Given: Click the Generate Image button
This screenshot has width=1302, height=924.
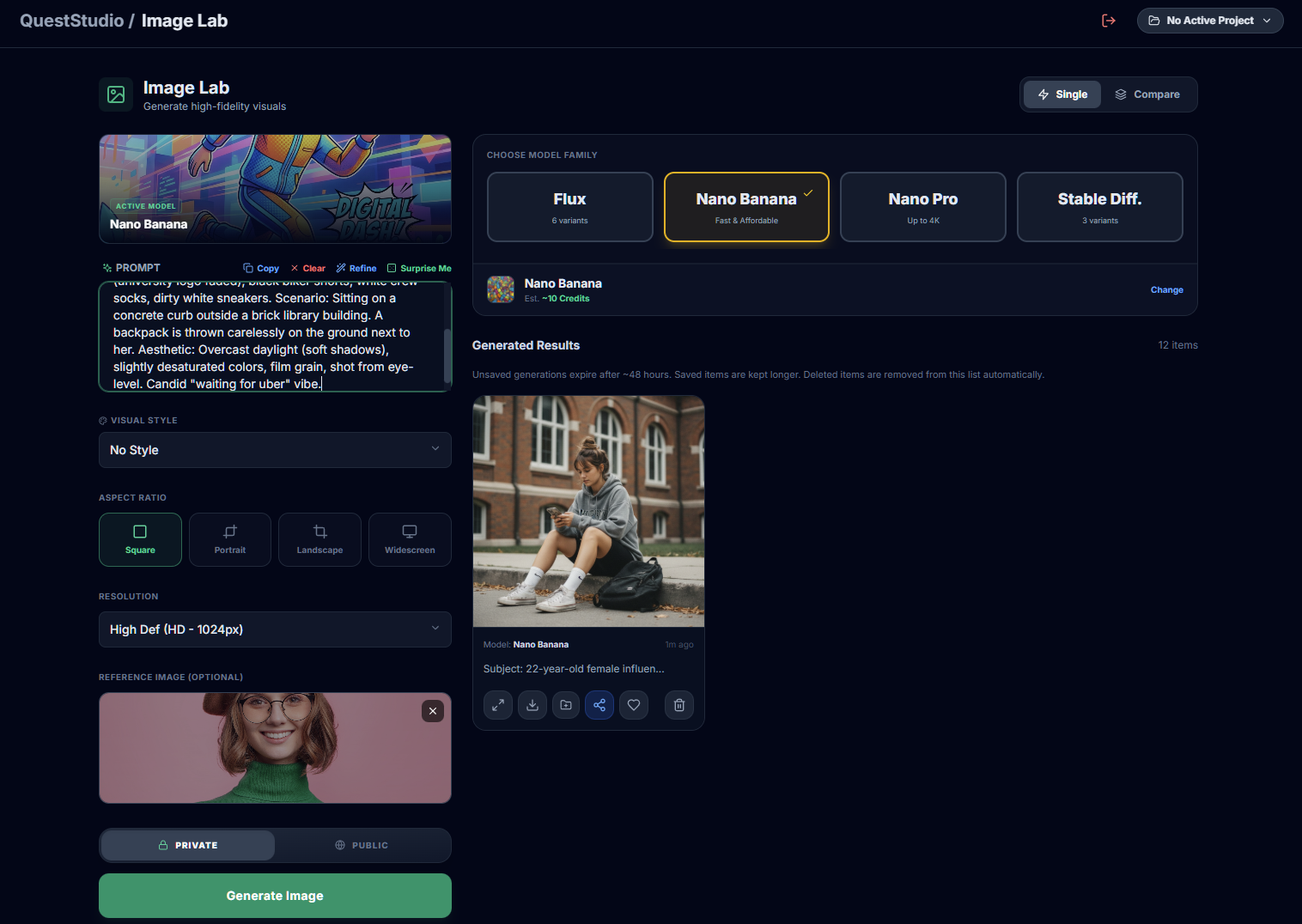Looking at the screenshot, I should [x=275, y=896].
